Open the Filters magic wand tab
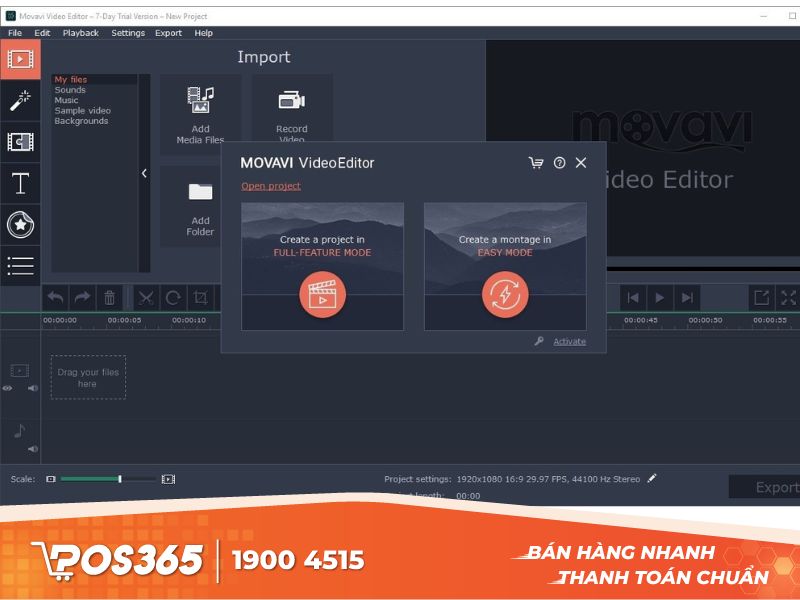This screenshot has width=800, height=600. point(20,101)
